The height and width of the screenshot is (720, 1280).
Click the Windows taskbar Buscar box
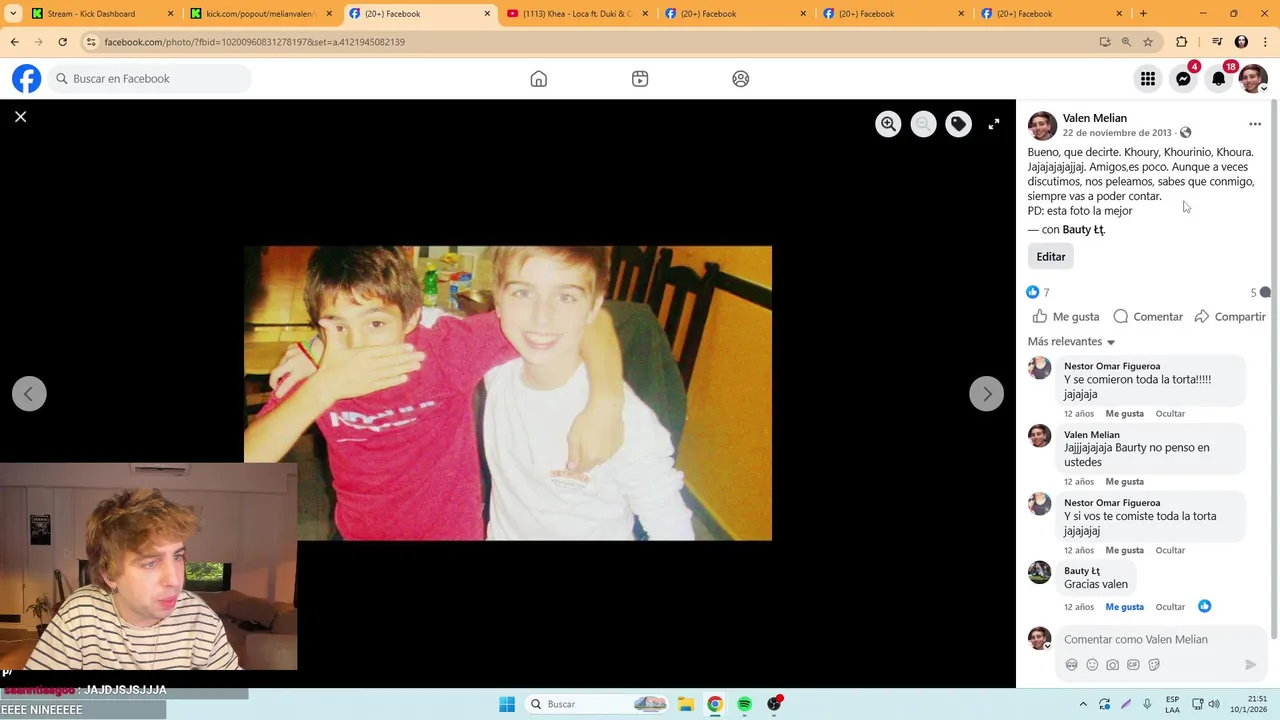597,704
